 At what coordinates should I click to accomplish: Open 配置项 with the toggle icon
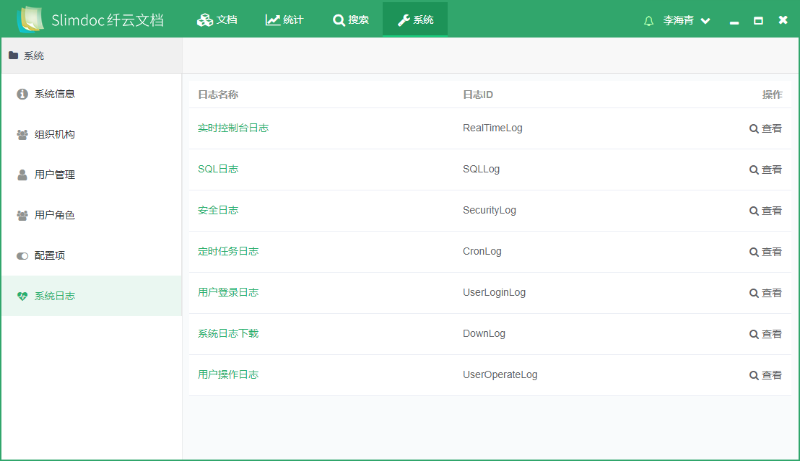(x=49, y=256)
